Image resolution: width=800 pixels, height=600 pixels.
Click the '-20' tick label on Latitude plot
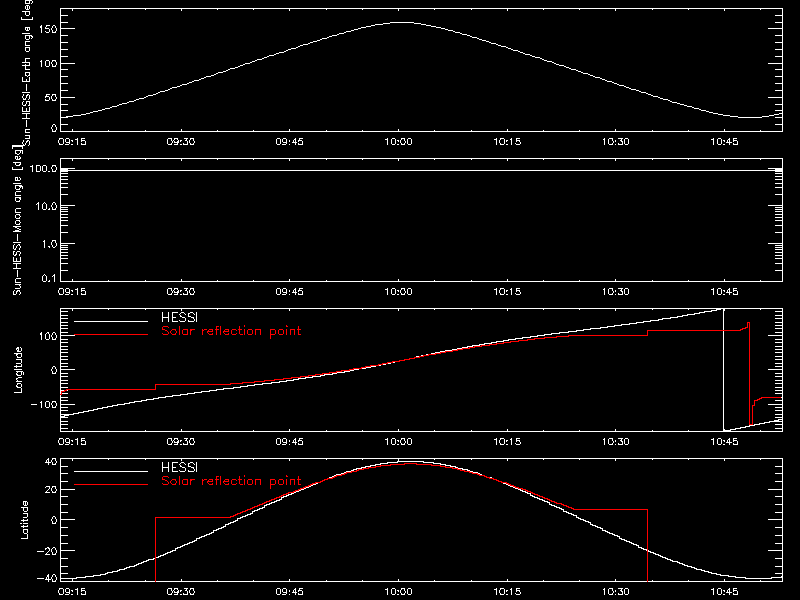[46, 551]
